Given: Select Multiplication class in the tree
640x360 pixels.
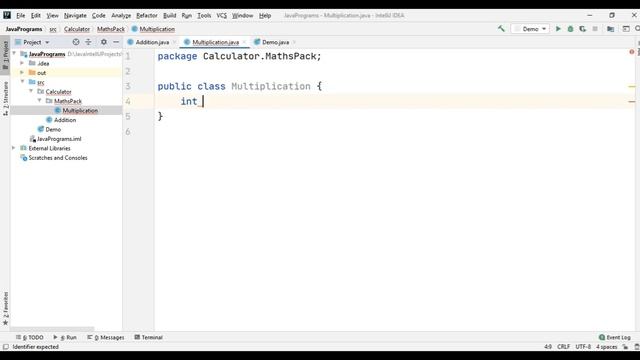Looking at the screenshot, I should pyautogui.click(x=80, y=110).
